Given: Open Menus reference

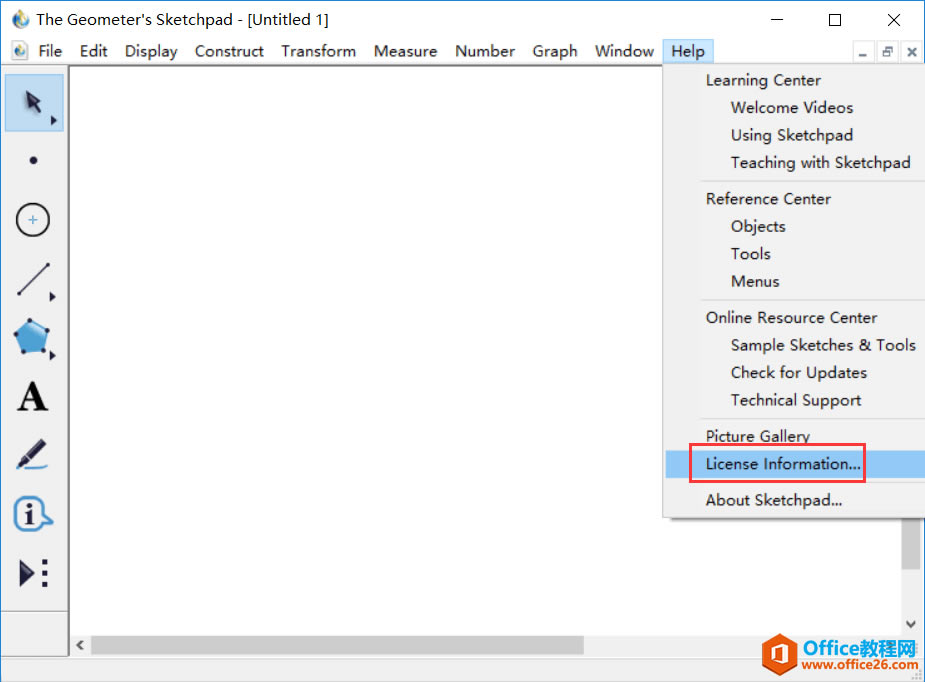Looking at the screenshot, I should pos(755,281).
